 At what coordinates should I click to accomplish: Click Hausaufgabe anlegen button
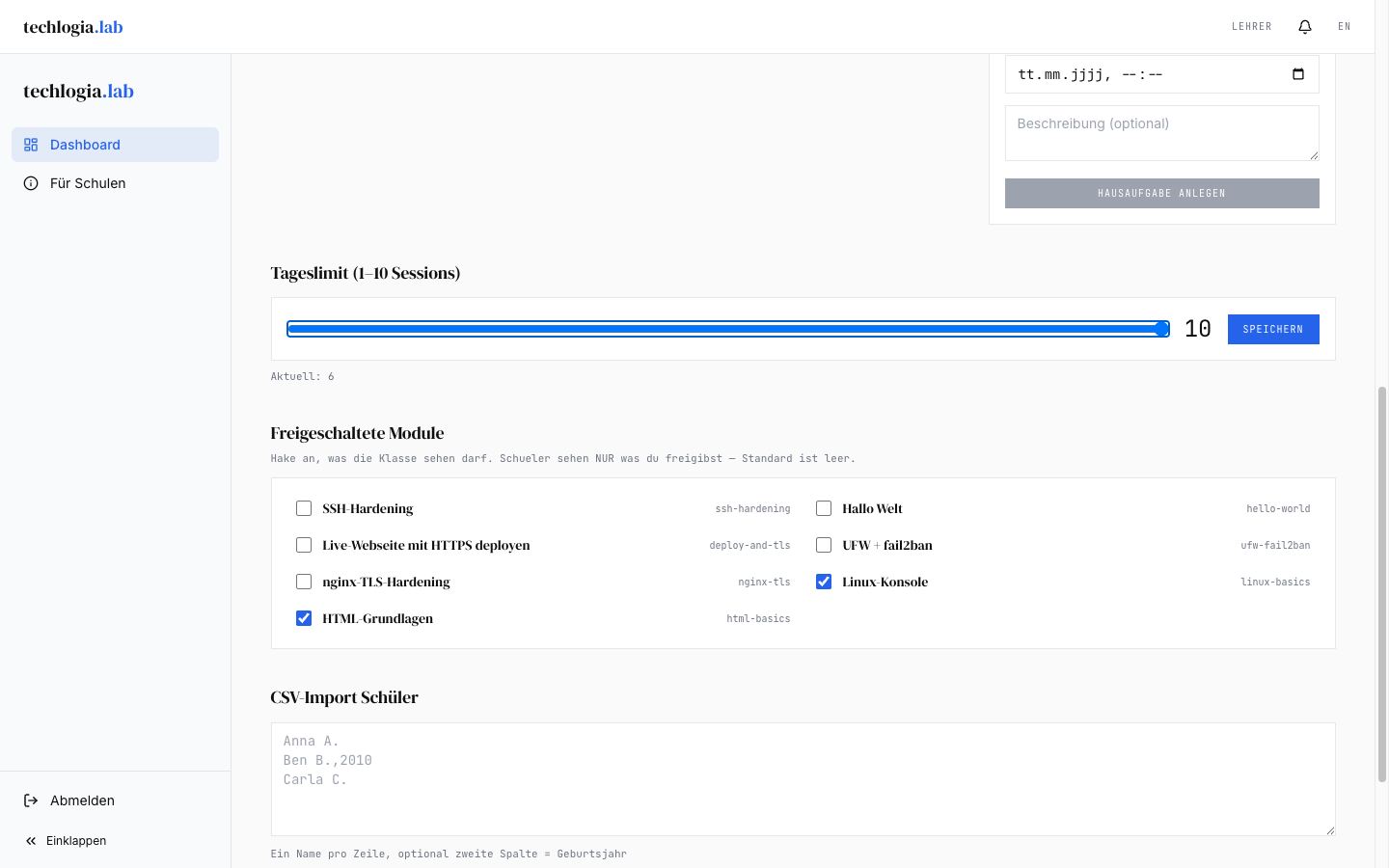1162,193
